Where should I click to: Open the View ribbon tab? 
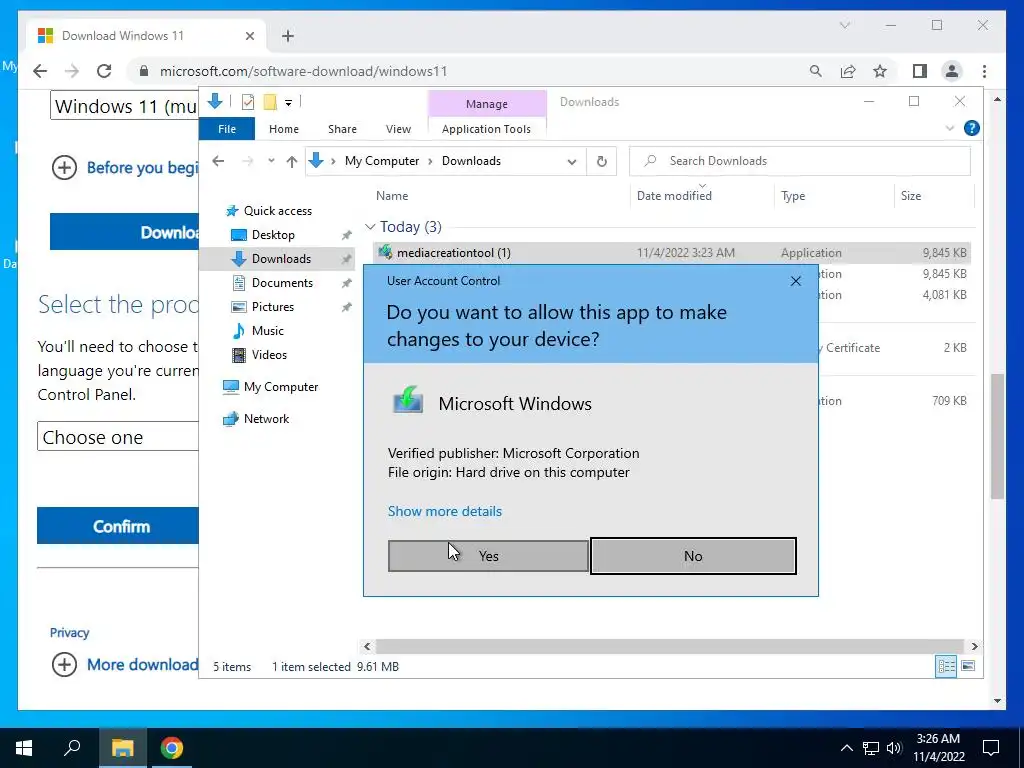click(x=398, y=129)
